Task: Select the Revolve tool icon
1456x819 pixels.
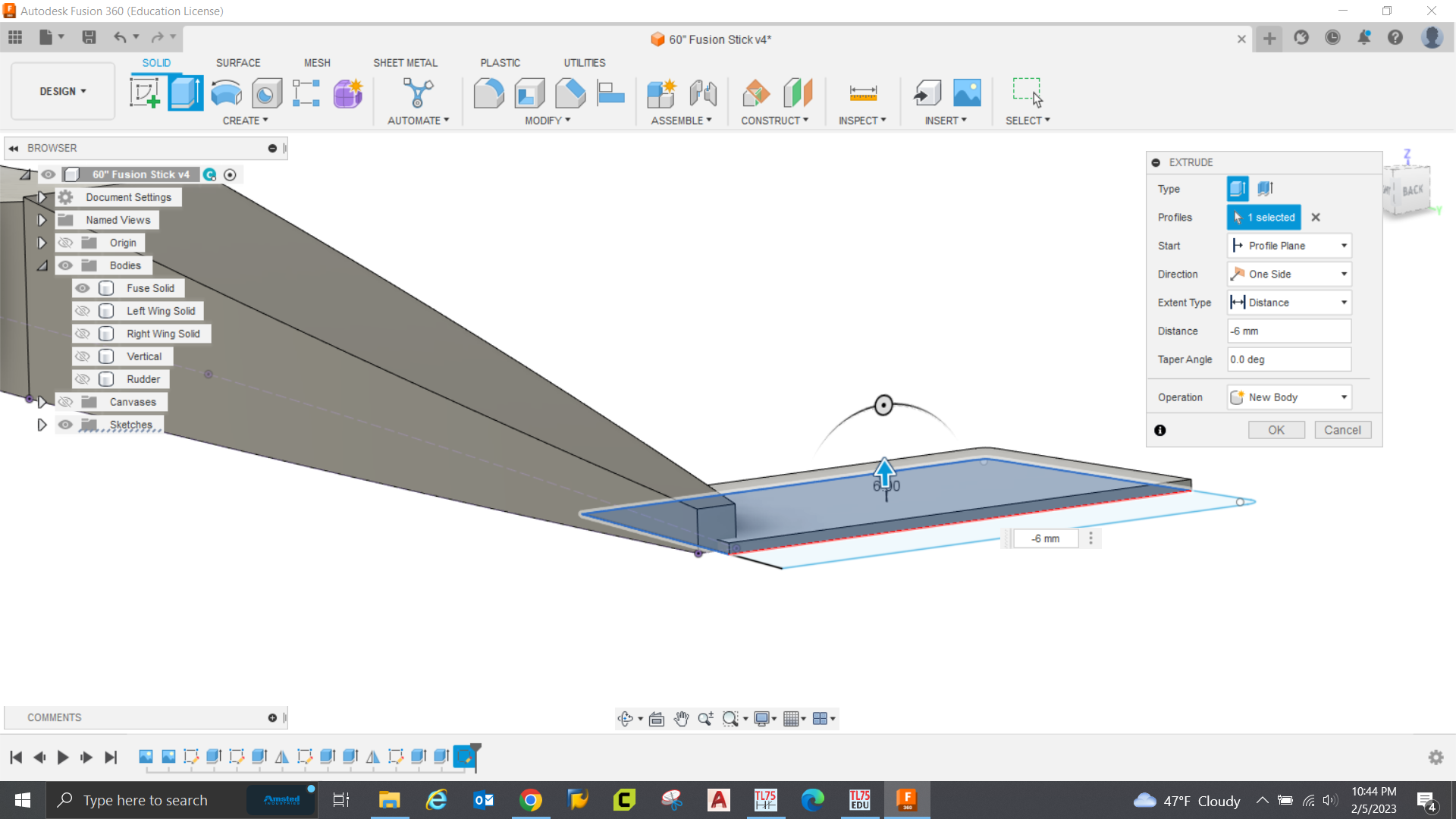Action: [x=226, y=93]
